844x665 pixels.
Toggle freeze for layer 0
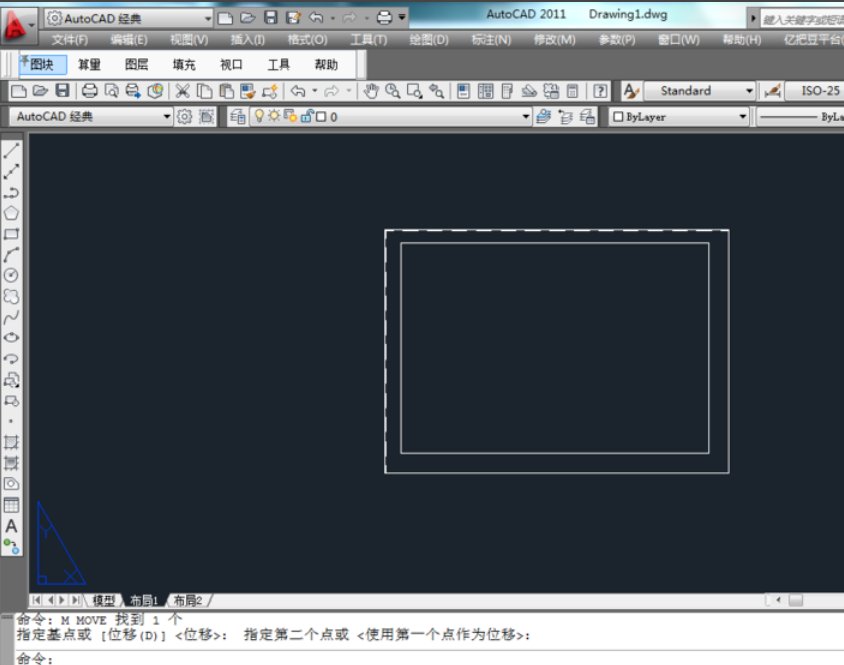pos(274,117)
